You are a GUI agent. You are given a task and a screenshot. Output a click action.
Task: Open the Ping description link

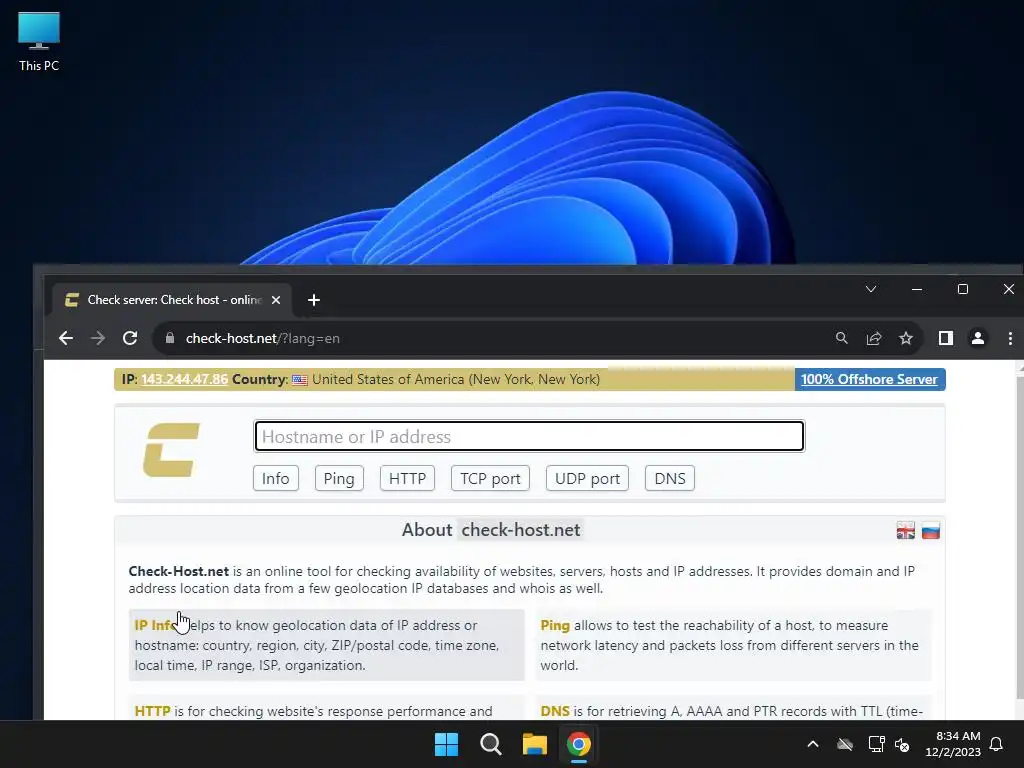[555, 625]
